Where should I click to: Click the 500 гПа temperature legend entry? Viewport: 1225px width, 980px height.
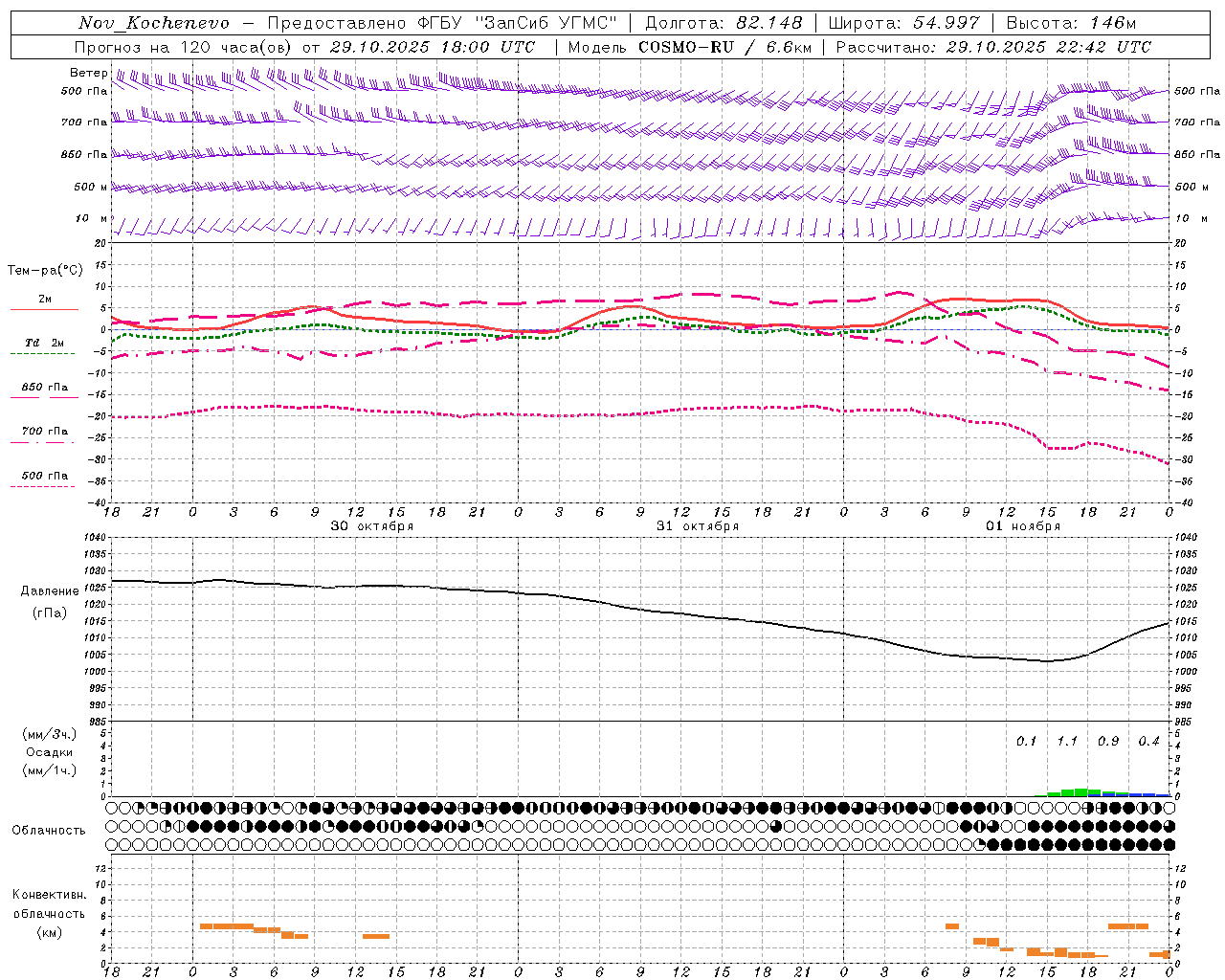click(x=45, y=476)
